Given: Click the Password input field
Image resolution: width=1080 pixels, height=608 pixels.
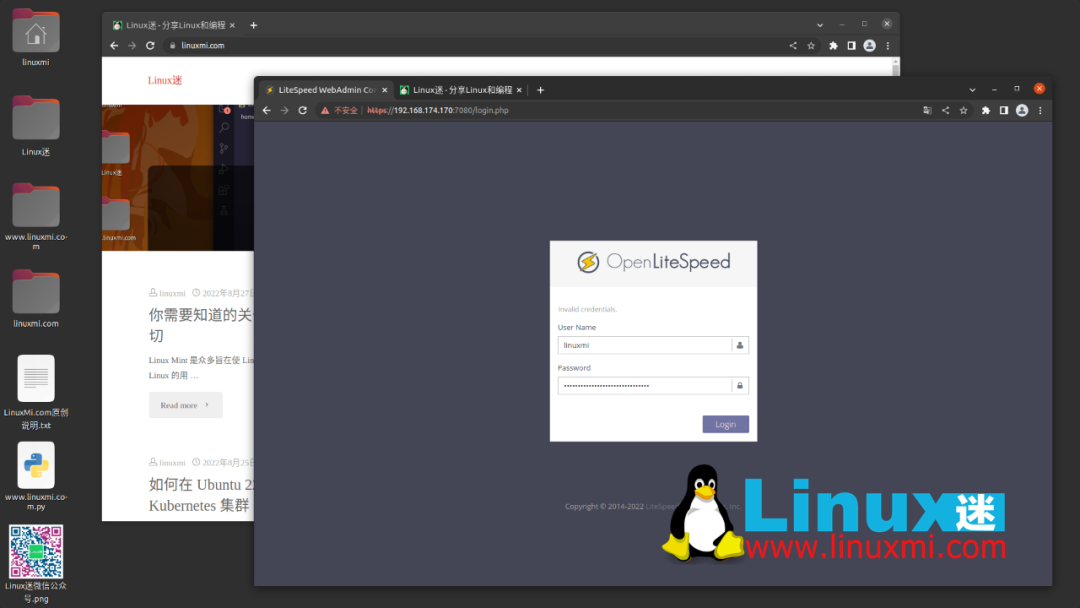Looking at the screenshot, I should [653, 386].
